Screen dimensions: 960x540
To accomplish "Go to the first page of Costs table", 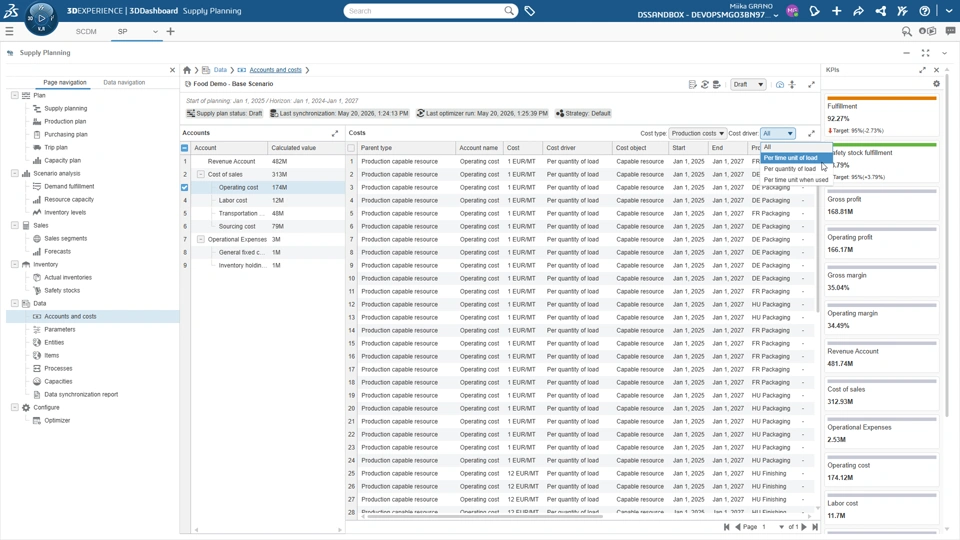I will 727,527.
